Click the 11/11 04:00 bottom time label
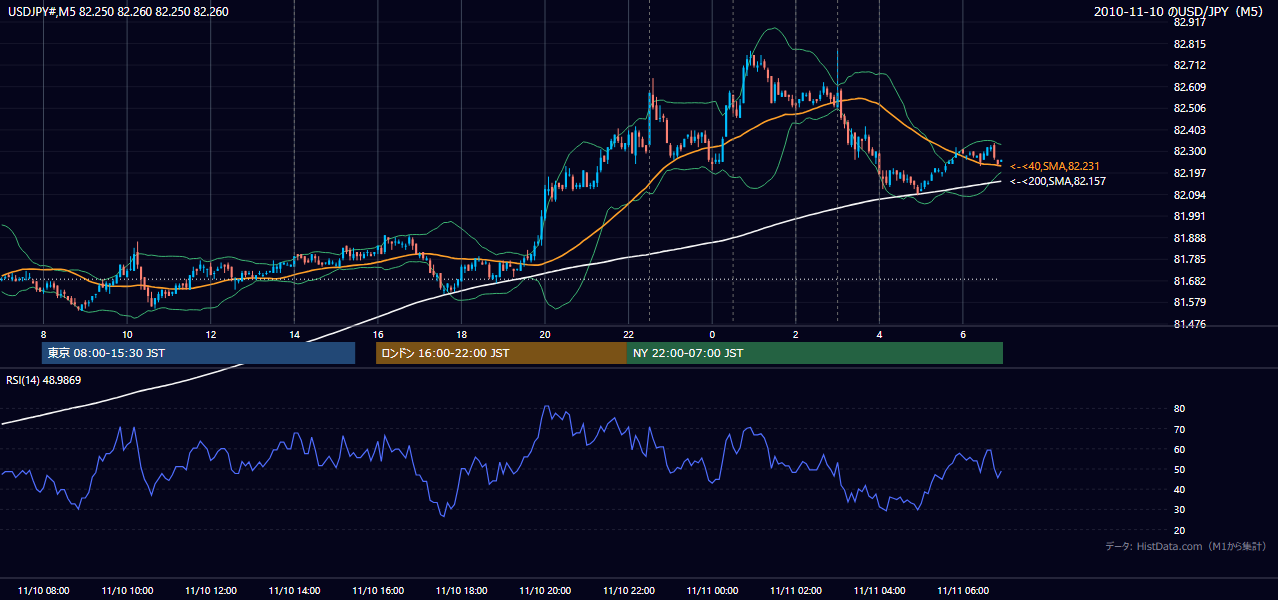 (880, 591)
